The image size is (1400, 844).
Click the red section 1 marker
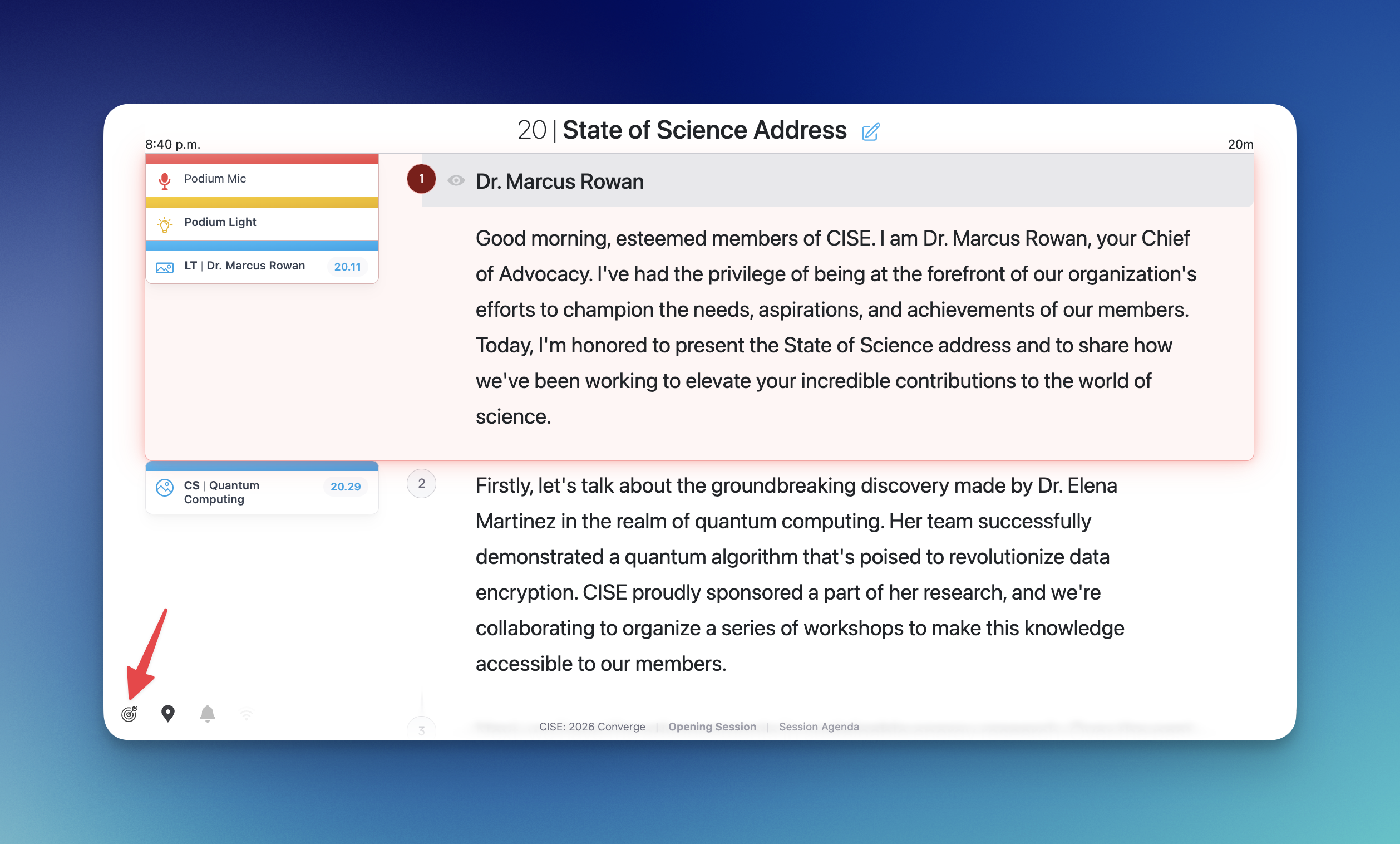421,179
